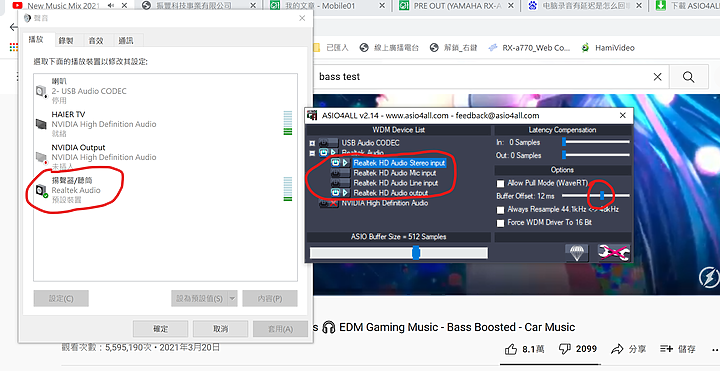The width and height of the screenshot is (720, 371).
Task: Open the 已匯入 bookmarks folder
Action: pyautogui.click(x=331, y=48)
